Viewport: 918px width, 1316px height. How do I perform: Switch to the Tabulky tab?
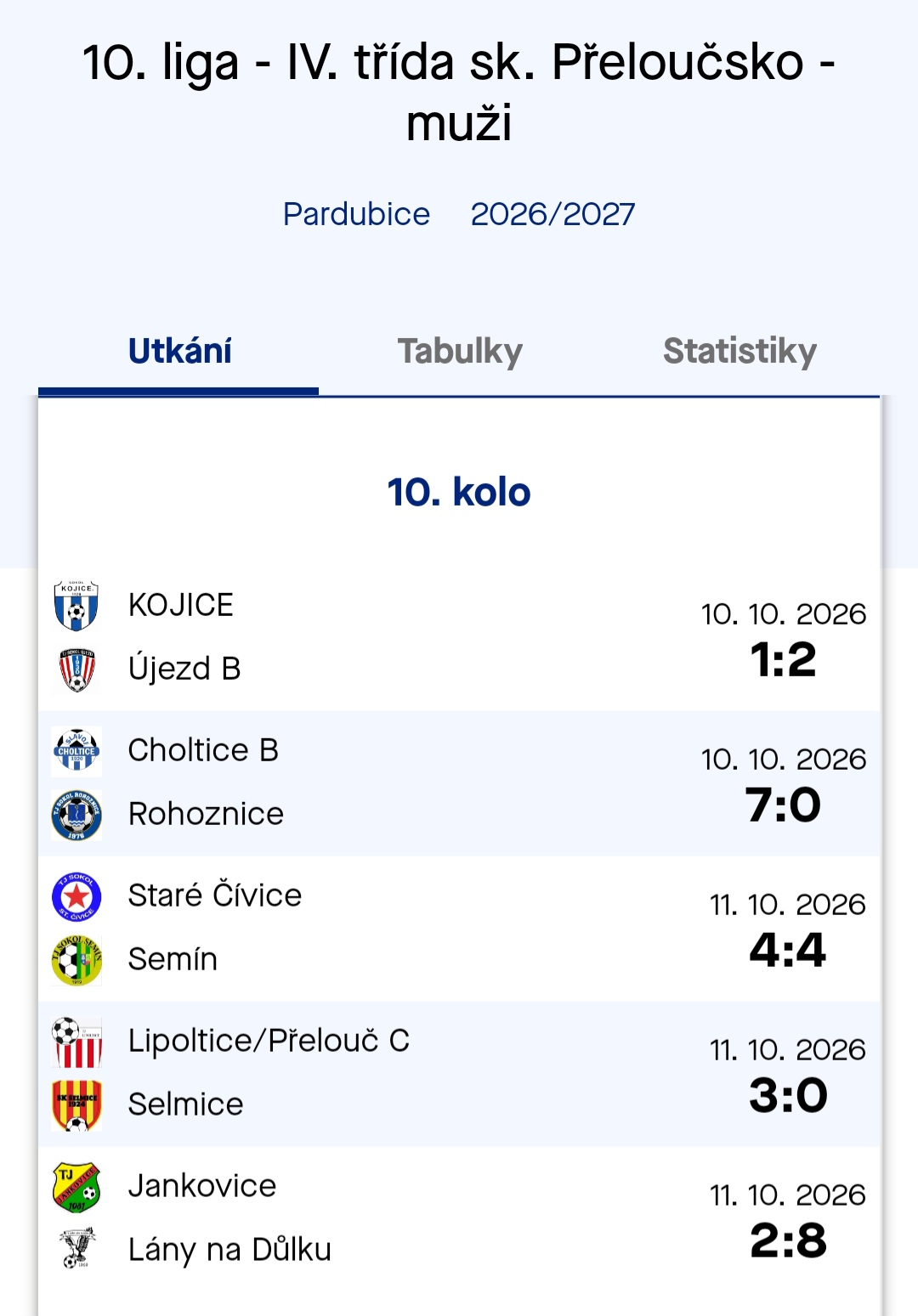coord(460,351)
